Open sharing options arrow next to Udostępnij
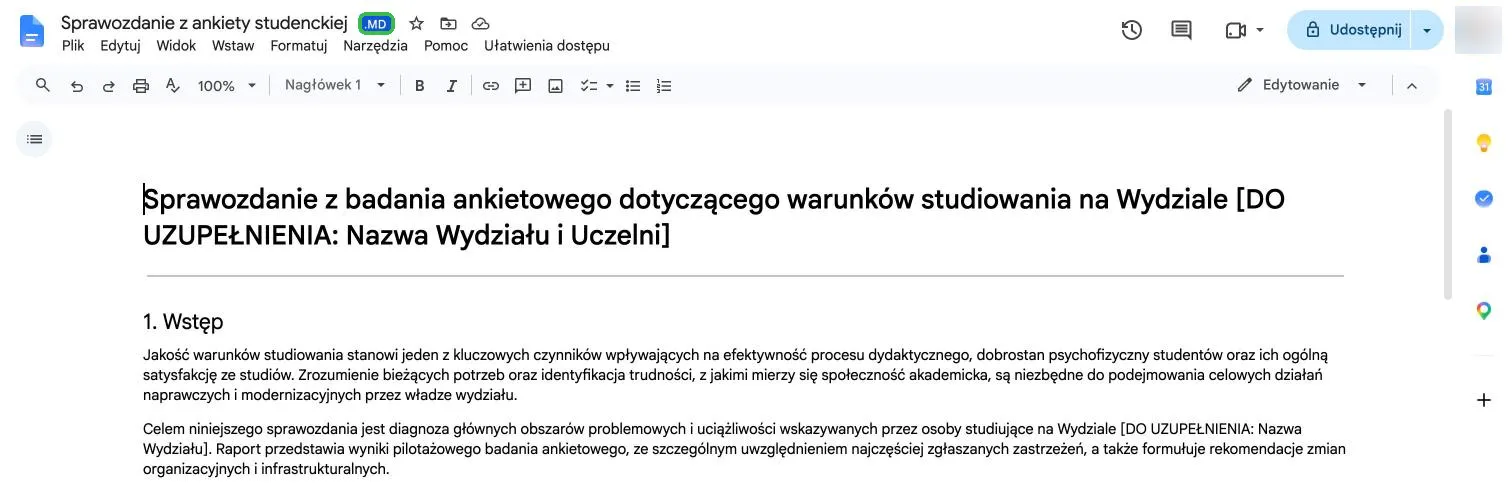Image resolution: width=1512 pixels, height=500 pixels. pos(1427,30)
